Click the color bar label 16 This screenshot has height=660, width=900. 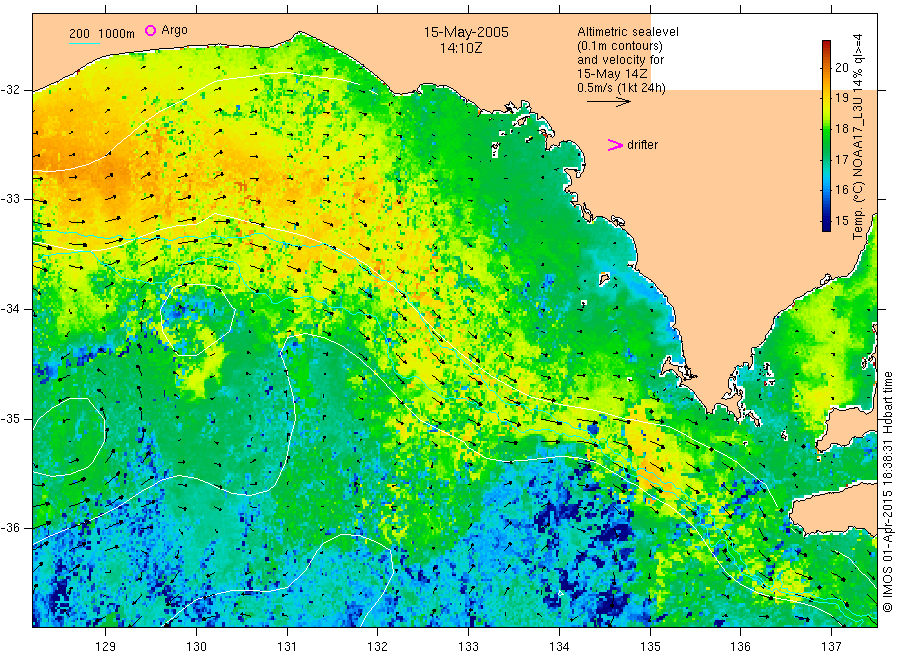click(841, 190)
